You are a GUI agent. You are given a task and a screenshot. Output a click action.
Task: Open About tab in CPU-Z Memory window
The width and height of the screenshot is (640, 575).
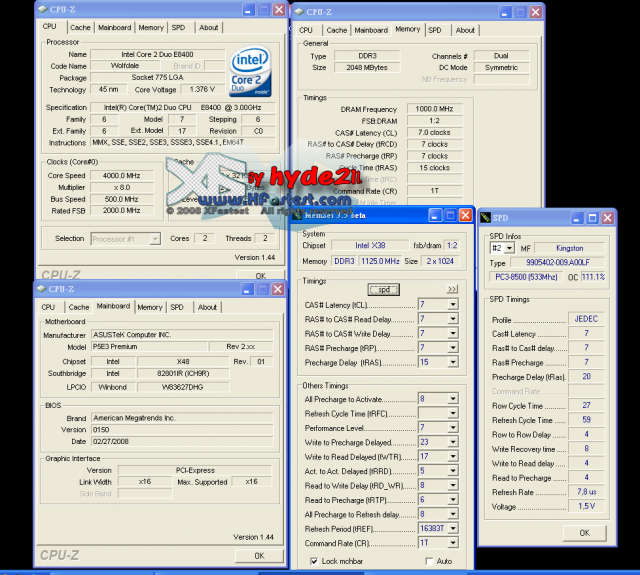coord(465,30)
